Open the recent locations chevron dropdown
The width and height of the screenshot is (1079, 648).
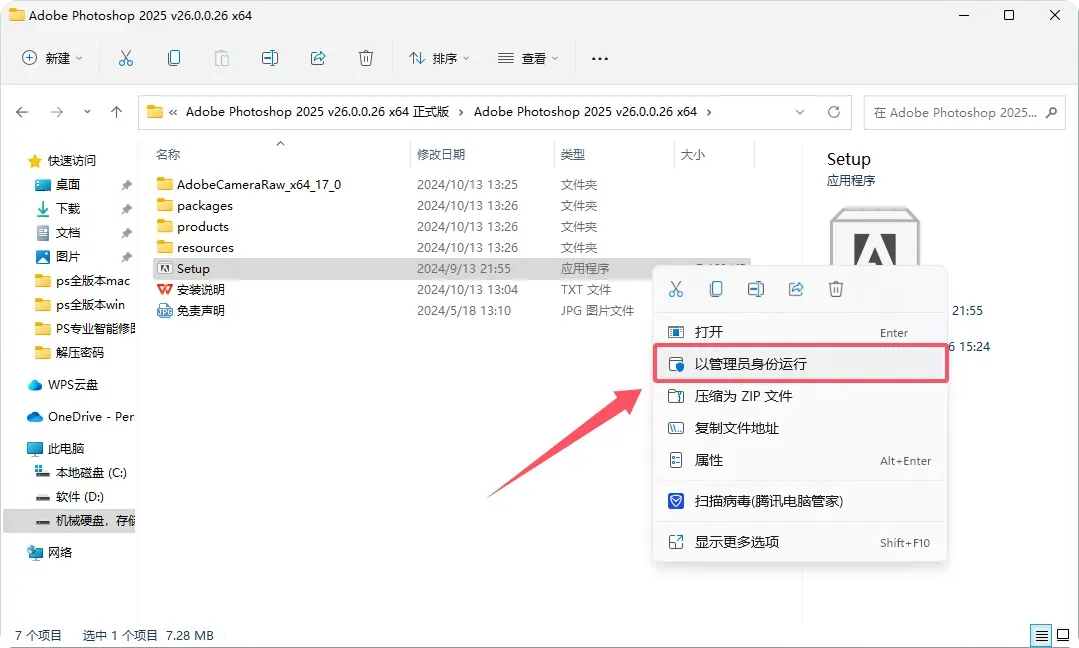87,111
